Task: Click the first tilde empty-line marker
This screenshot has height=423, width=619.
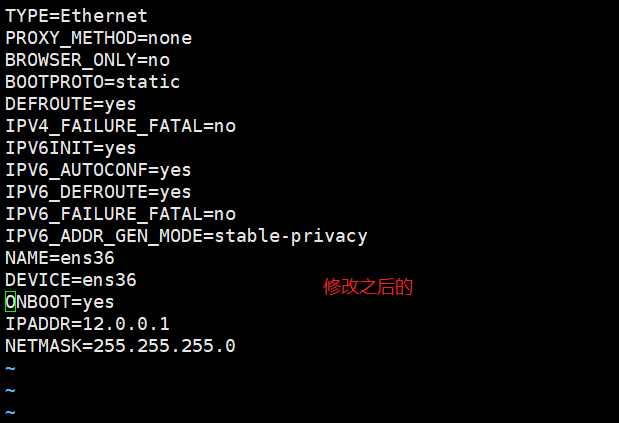Action: click(10, 368)
